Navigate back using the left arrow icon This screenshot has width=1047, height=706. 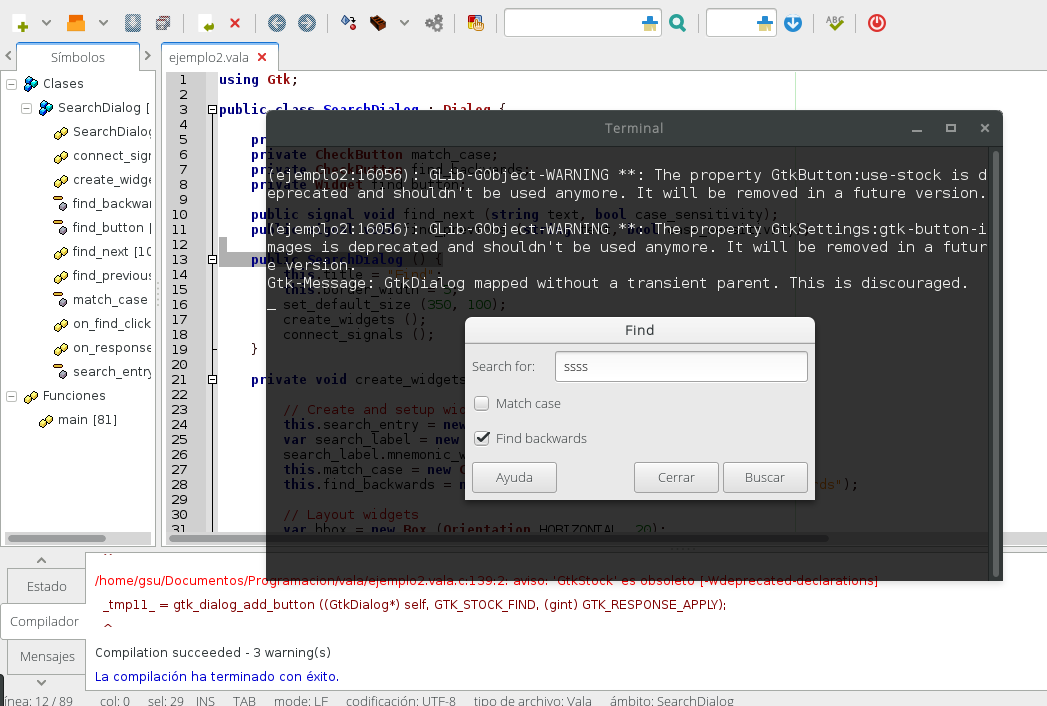click(276, 22)
